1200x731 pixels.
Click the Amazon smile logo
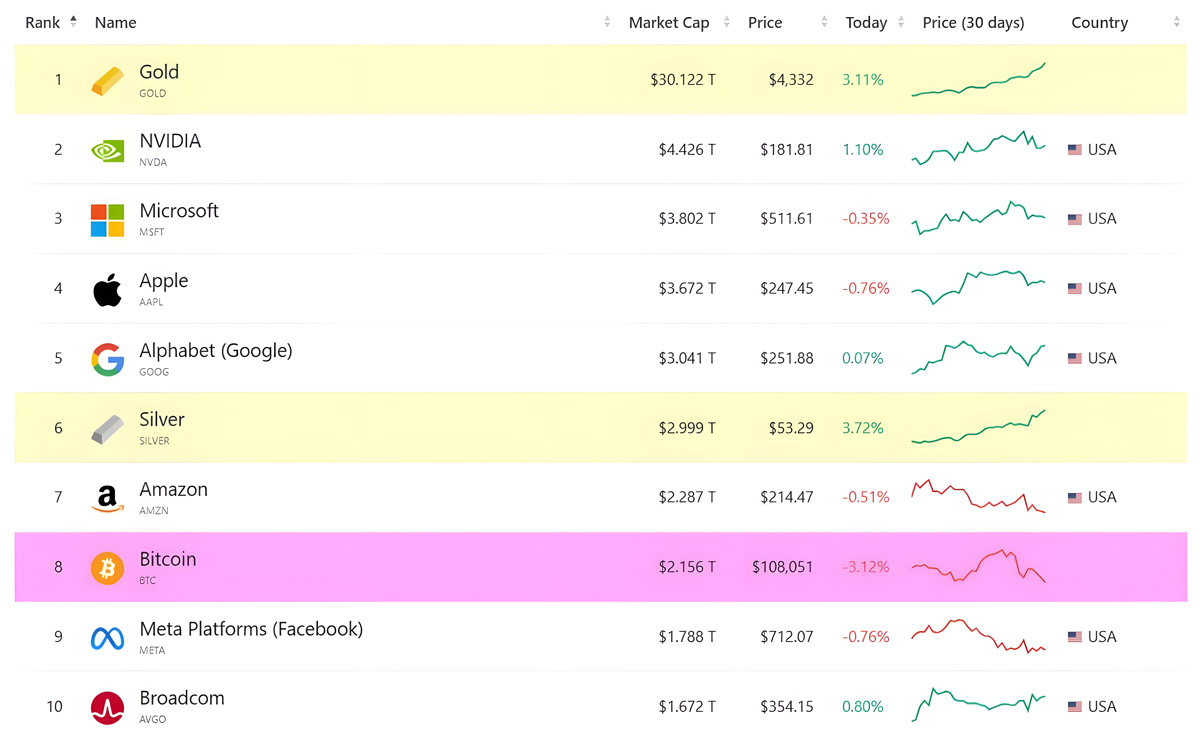pos(107,497)
